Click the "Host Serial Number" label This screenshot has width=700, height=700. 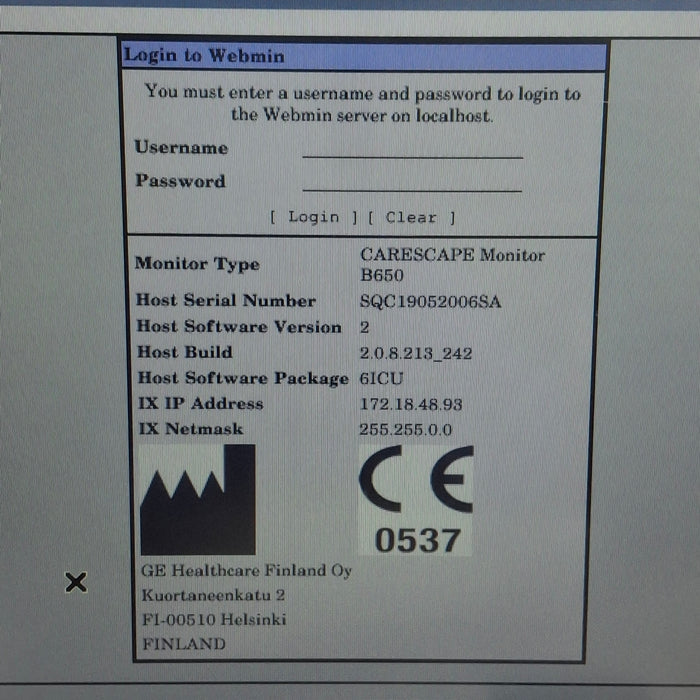pos(226,300)
